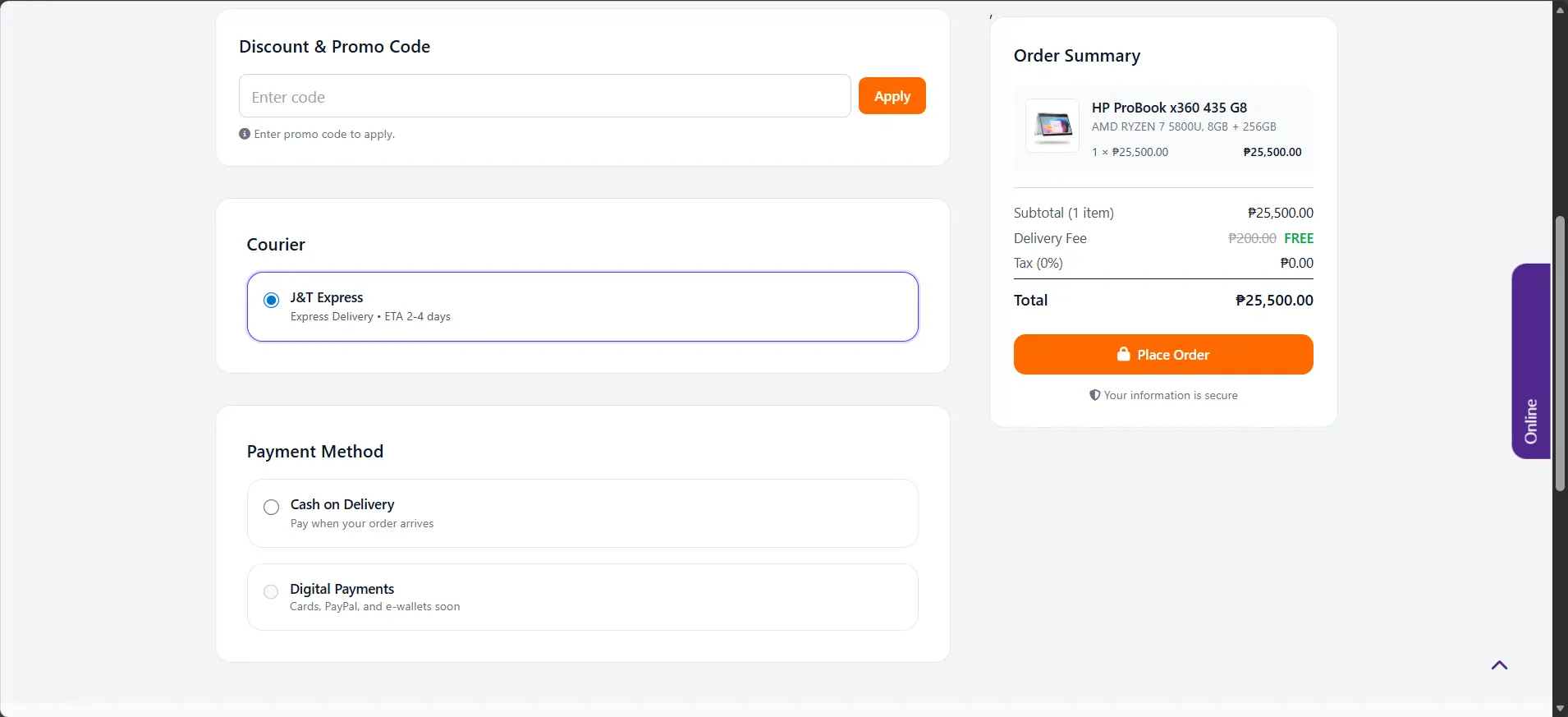The width and height of the screenshot is (1568, 717).
Task: Click the shield icon beside secure notice
Action: point(1094,395)
